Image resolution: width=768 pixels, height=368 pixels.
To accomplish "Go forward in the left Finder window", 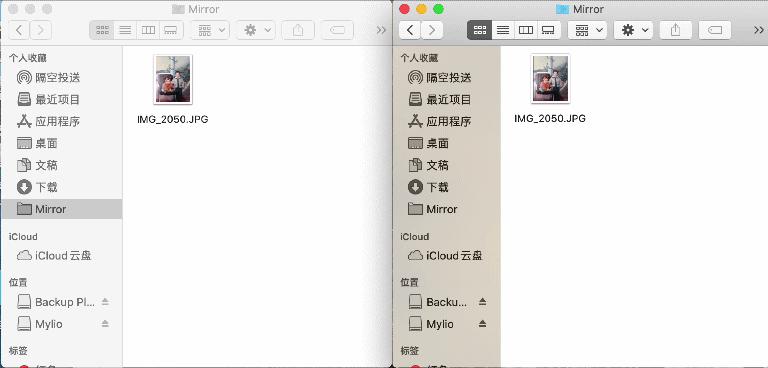I will 41,30.
